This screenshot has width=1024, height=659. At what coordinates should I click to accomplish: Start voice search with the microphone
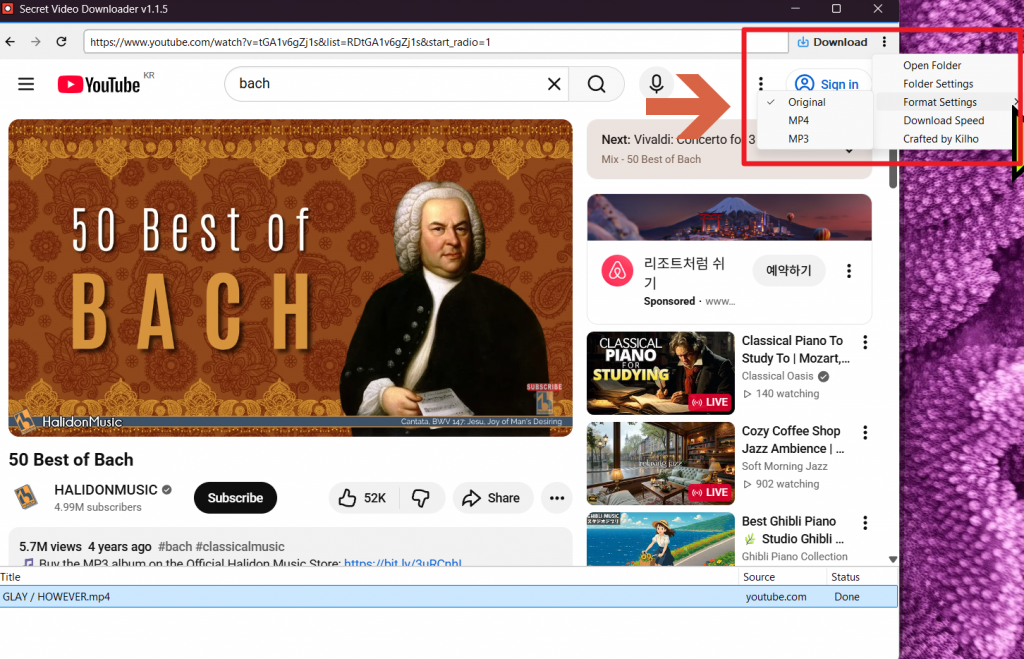pos(656,84)
